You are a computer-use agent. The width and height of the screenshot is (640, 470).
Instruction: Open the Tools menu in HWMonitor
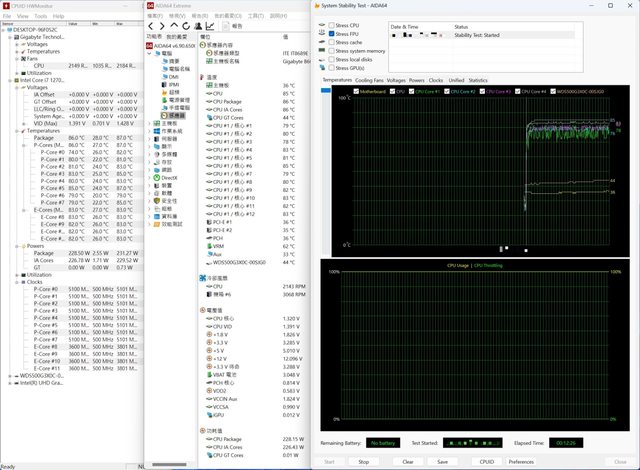click(x=40, y=16)
